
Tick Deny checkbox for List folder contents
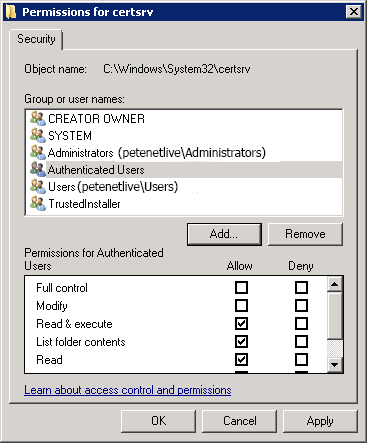[301, 341]
